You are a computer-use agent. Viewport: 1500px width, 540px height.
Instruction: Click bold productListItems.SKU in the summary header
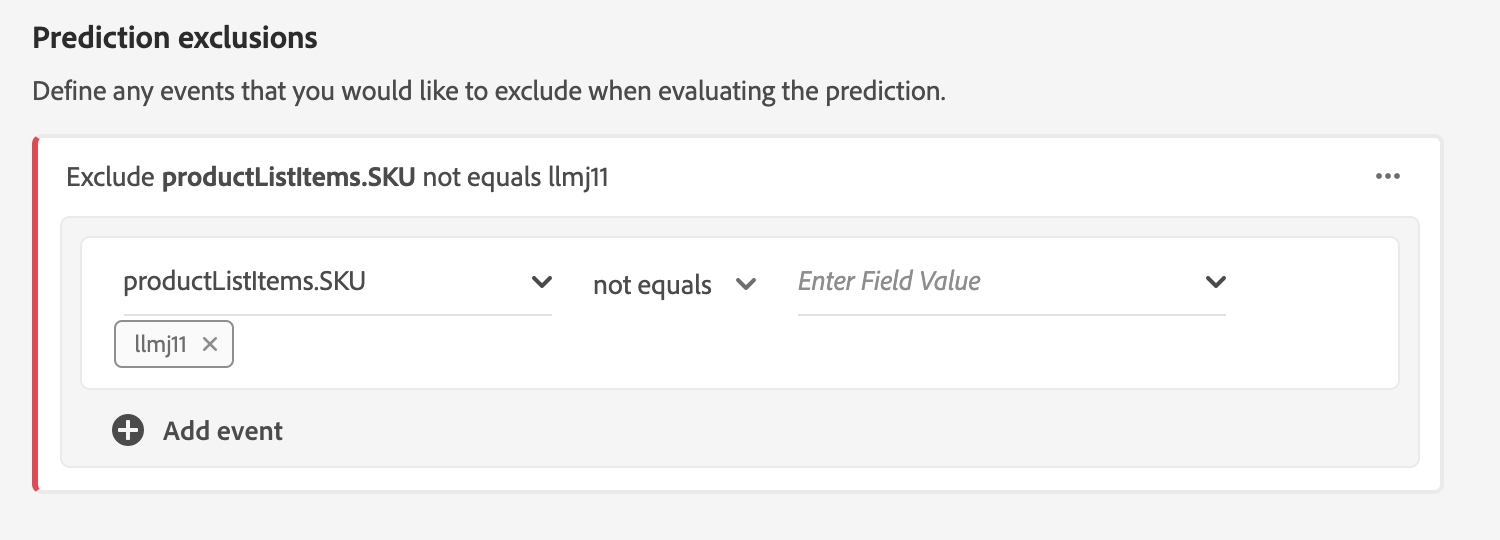[x=288, y=178]
